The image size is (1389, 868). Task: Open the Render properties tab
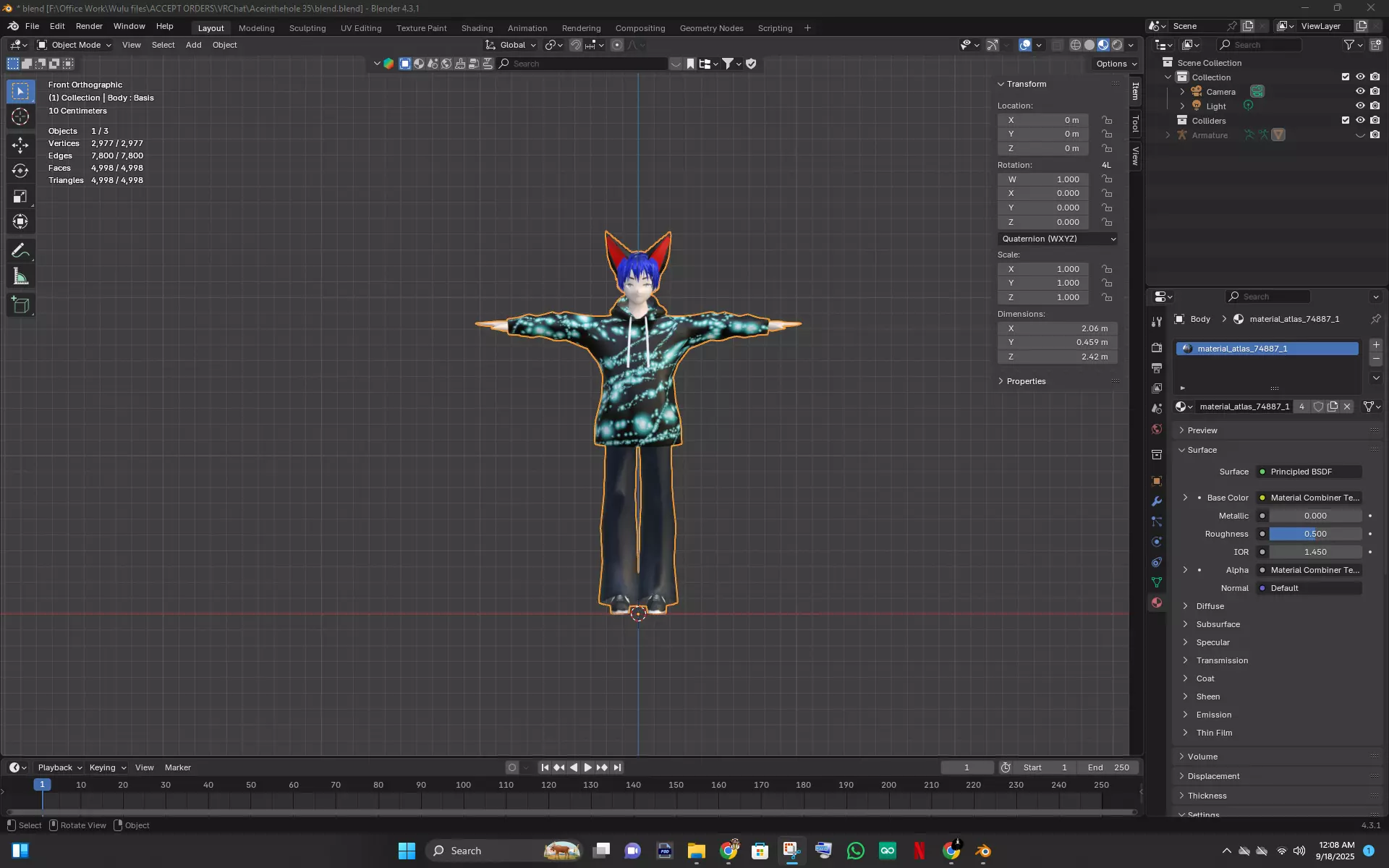tap(1157, 348)
